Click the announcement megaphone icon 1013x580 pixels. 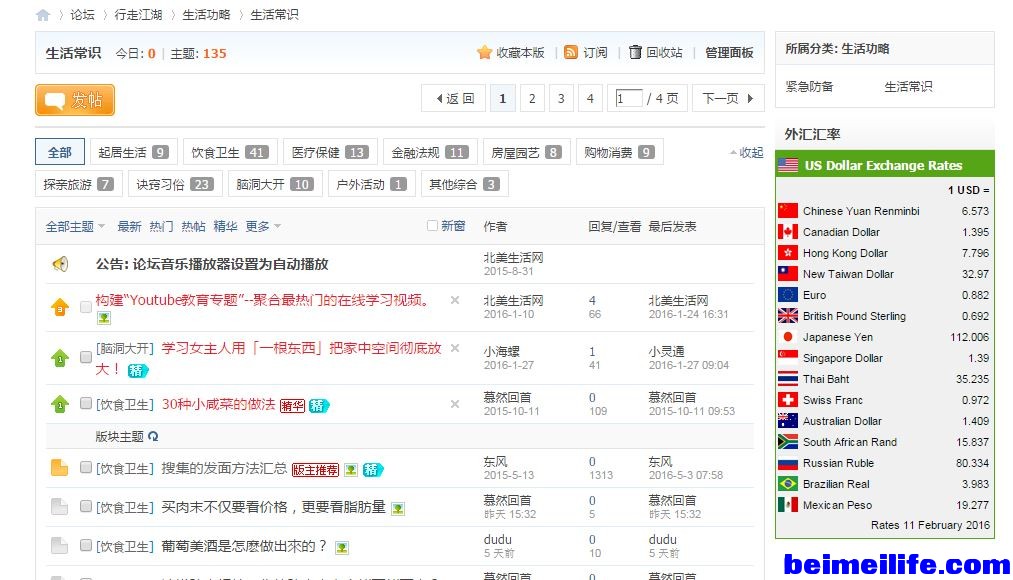pyautogui.click(x=60, y=264)
